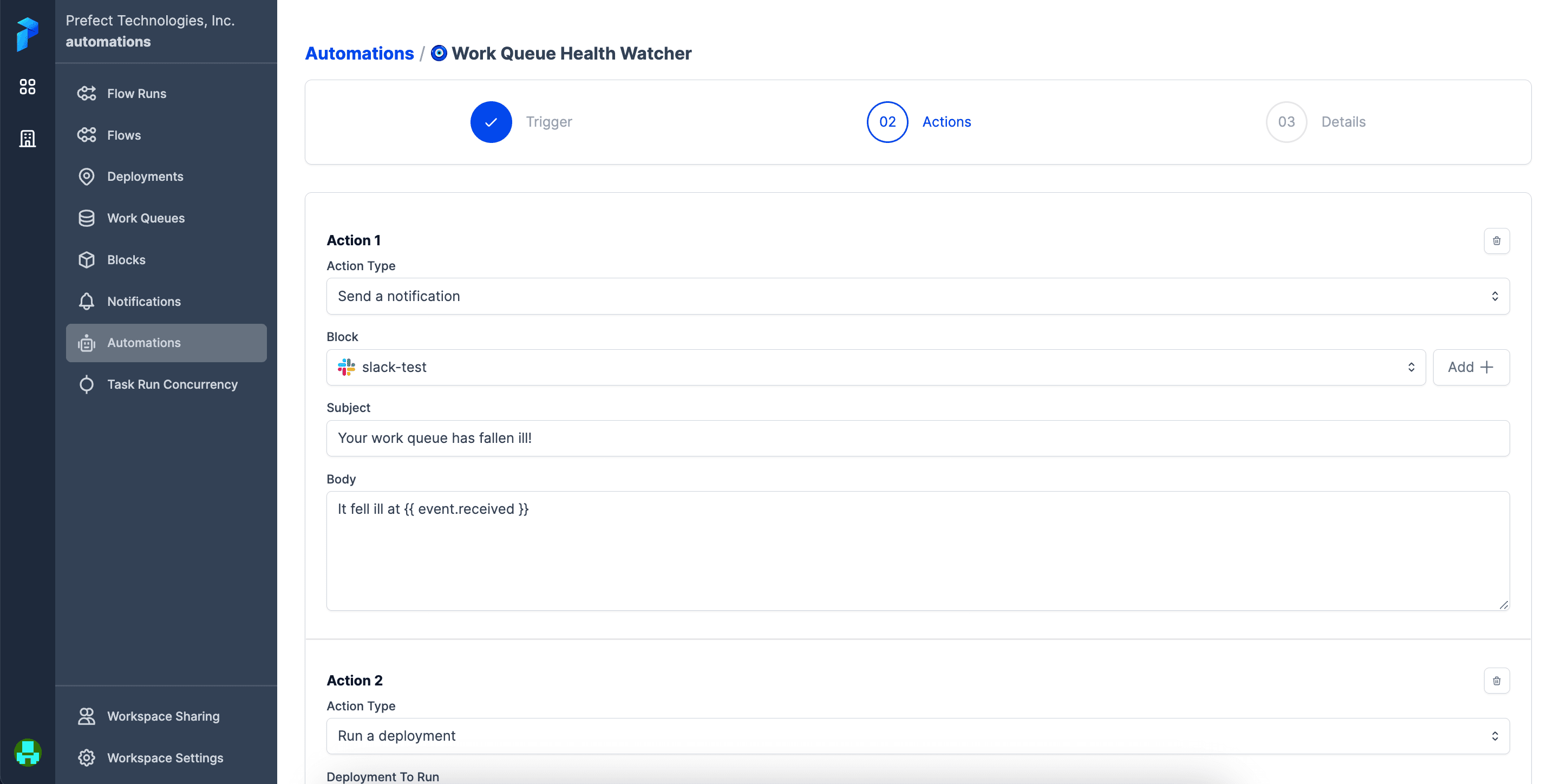Go to the Trigger step
1555x784 pixels.
tap(491, 122)
